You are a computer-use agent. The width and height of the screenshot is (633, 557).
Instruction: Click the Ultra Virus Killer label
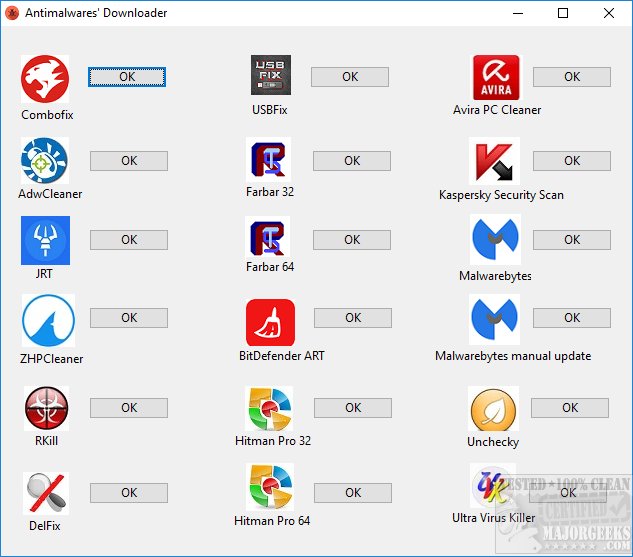click(x=493, y=518)
